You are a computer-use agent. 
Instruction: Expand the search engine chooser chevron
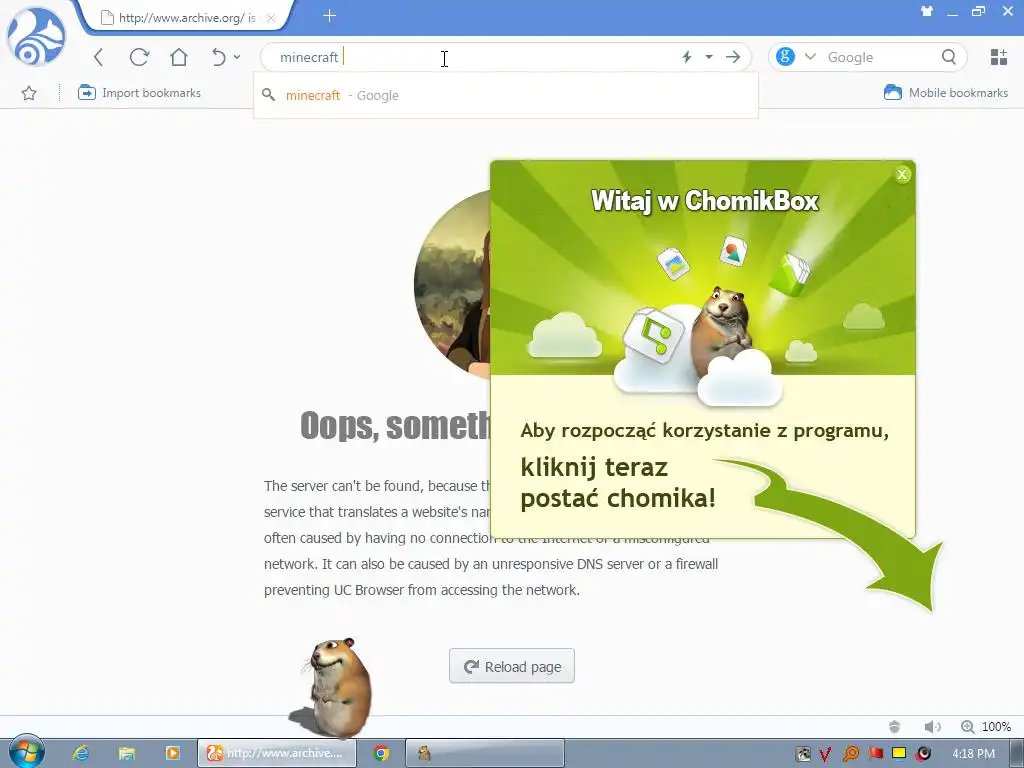point(810,57)
